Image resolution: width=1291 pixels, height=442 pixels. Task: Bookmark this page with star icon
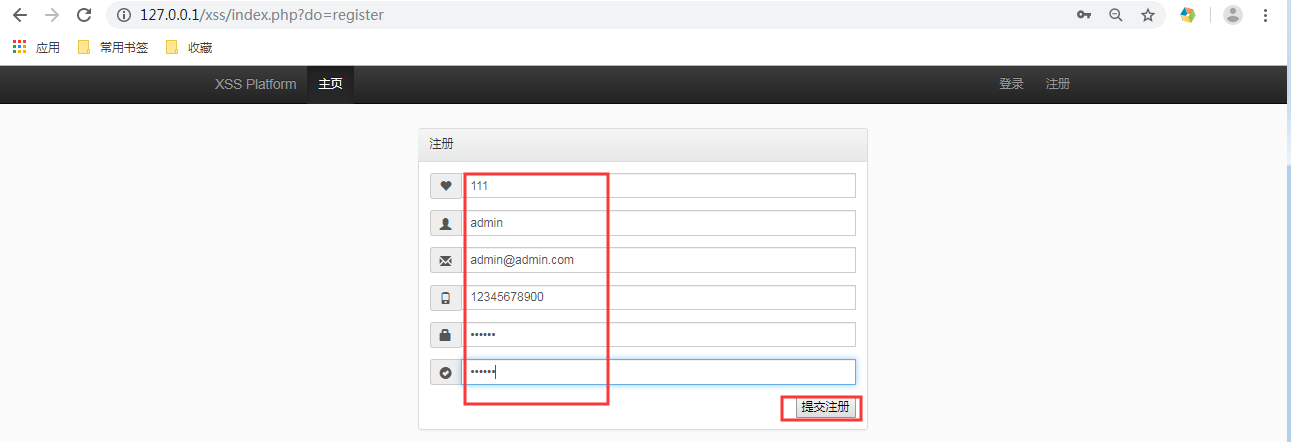(1148, 15)
